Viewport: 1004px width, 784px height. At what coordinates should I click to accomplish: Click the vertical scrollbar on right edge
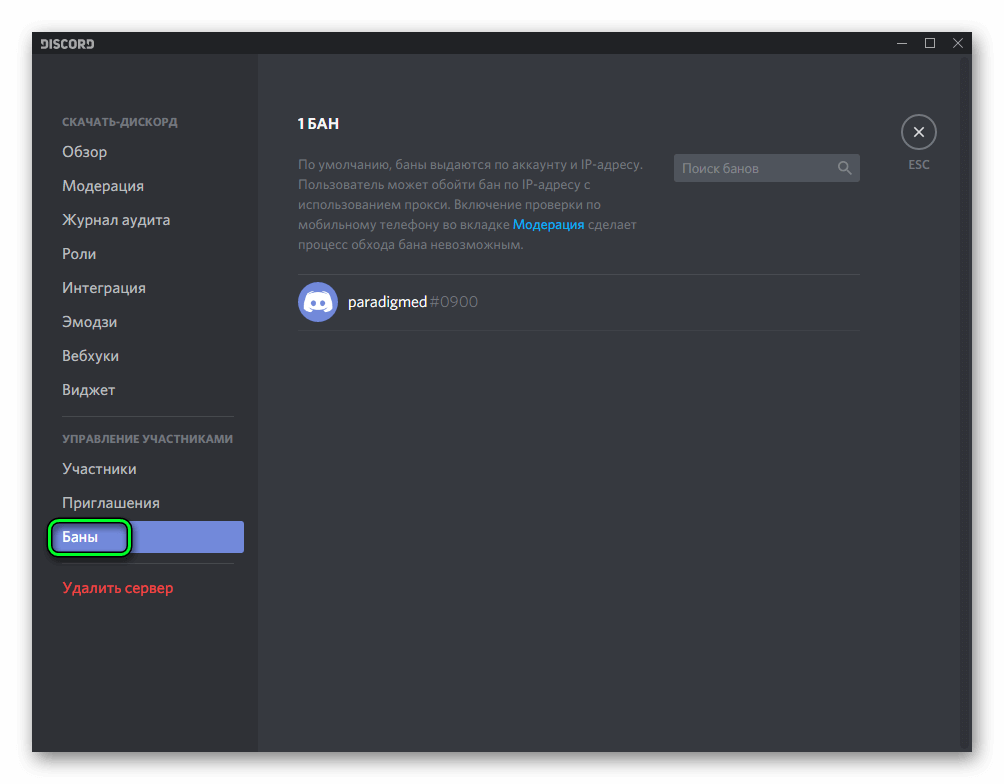tap(965, 402)
